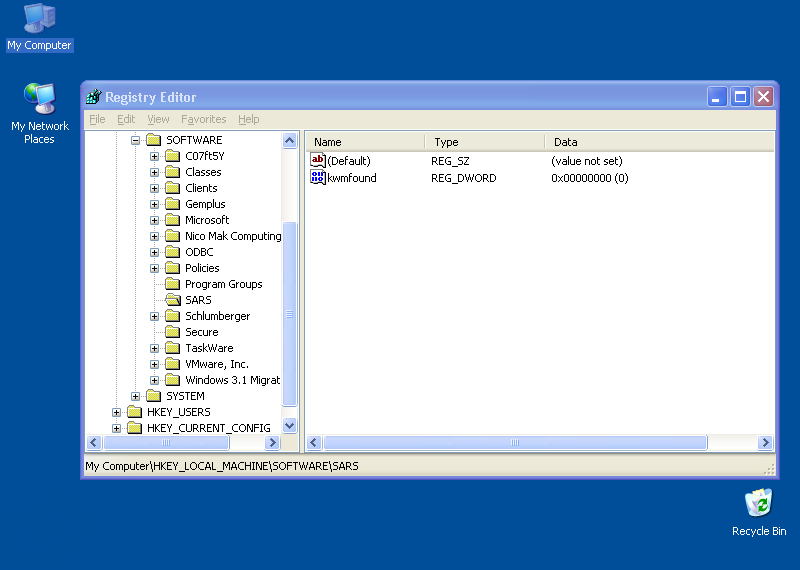Maximize the Registry Editor window
Viewport: 800px width, 570px height.
coord(740,96)
